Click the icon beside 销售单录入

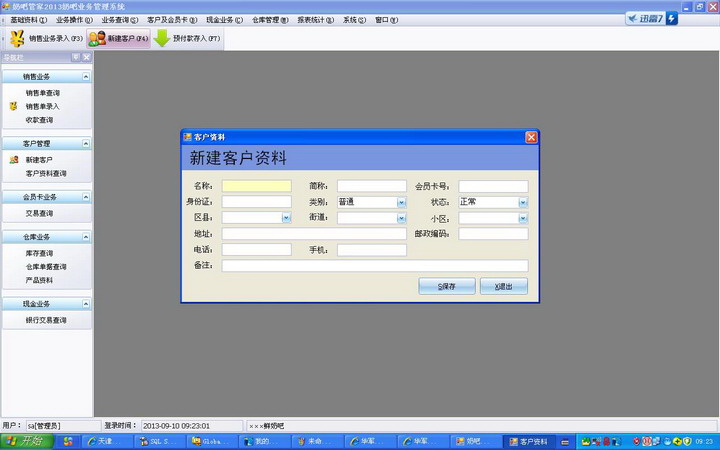coord(13,106)
